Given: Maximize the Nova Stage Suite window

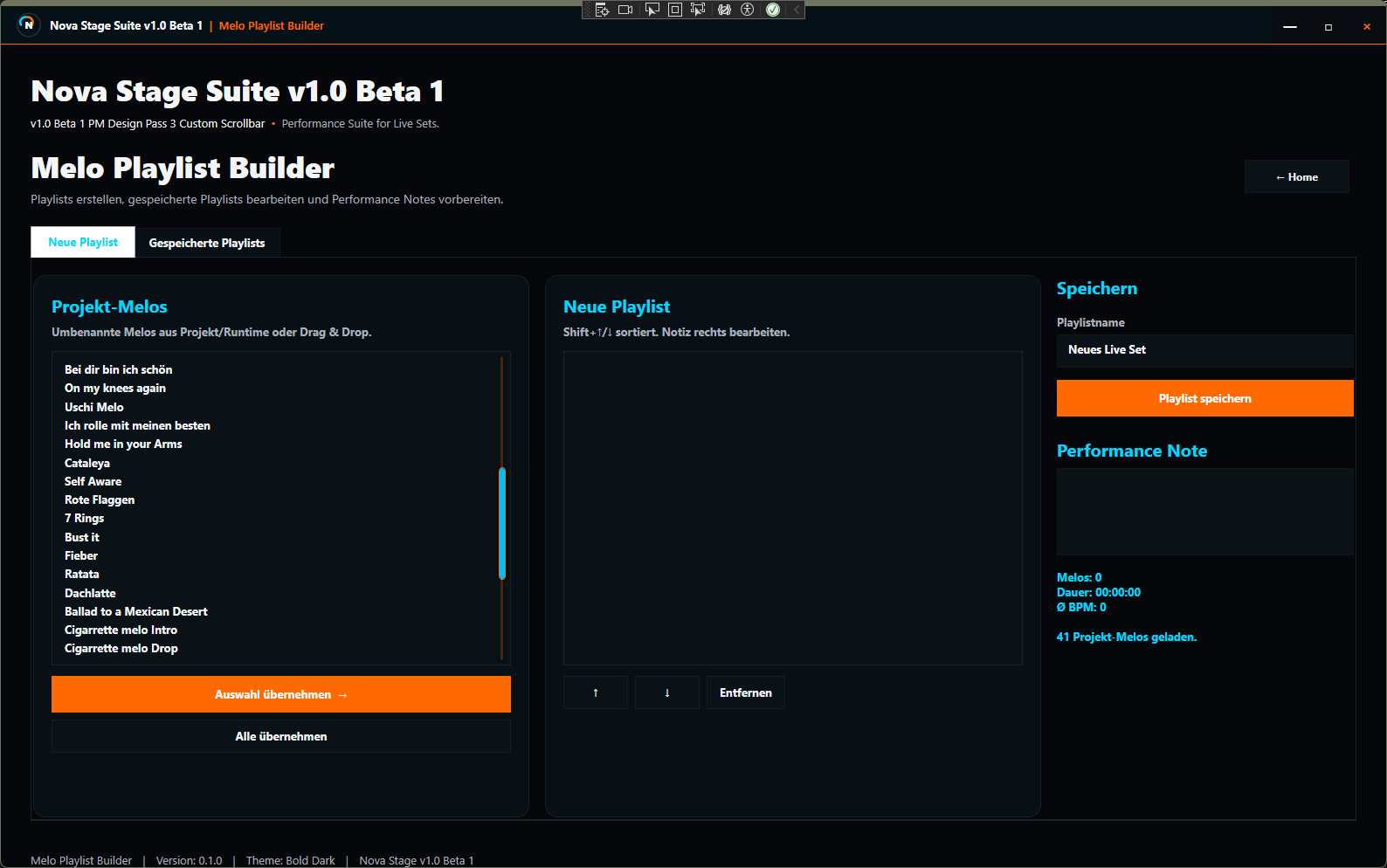Looking at the screenshot, I should point(1328,27).
